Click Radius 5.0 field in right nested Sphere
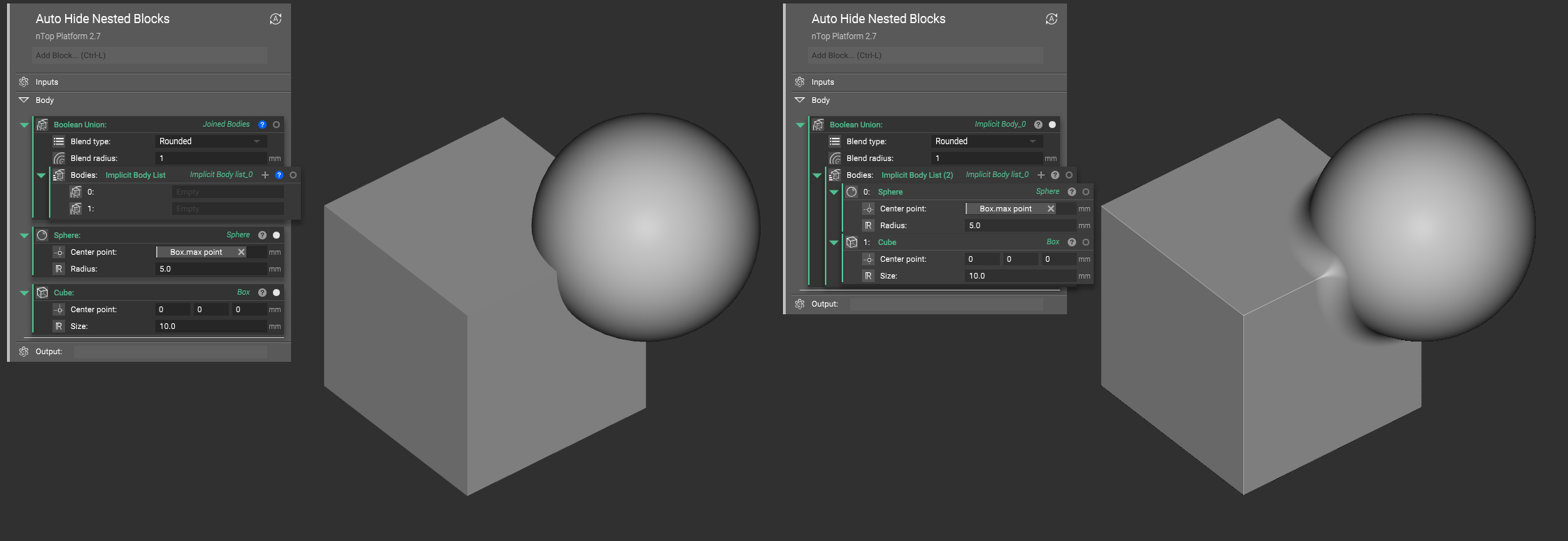1568x541 pixels. coord(1021,225)
